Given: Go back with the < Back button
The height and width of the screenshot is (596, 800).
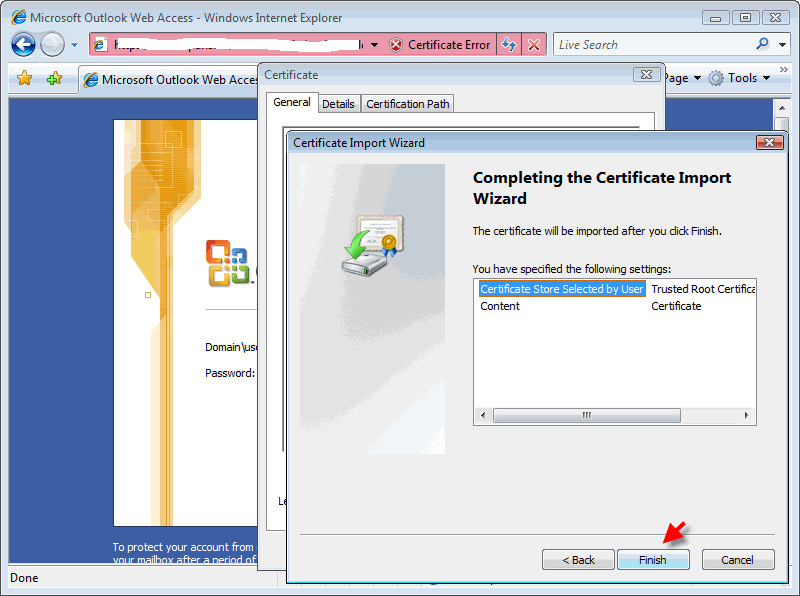Looking at the screenshot, I should tap(578, 560).
